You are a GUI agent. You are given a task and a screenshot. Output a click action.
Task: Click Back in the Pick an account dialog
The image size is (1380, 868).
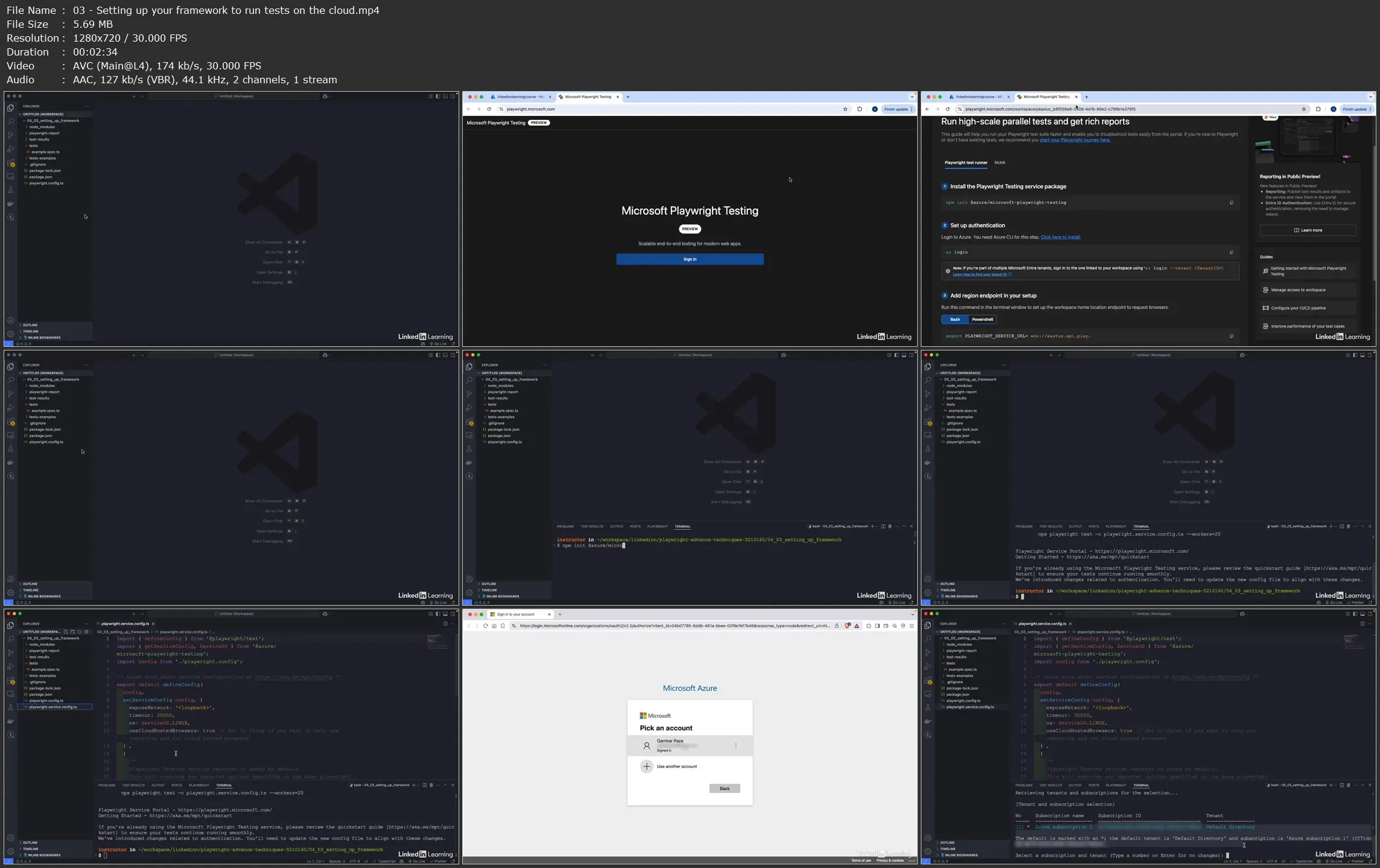(x=724, y=788)
